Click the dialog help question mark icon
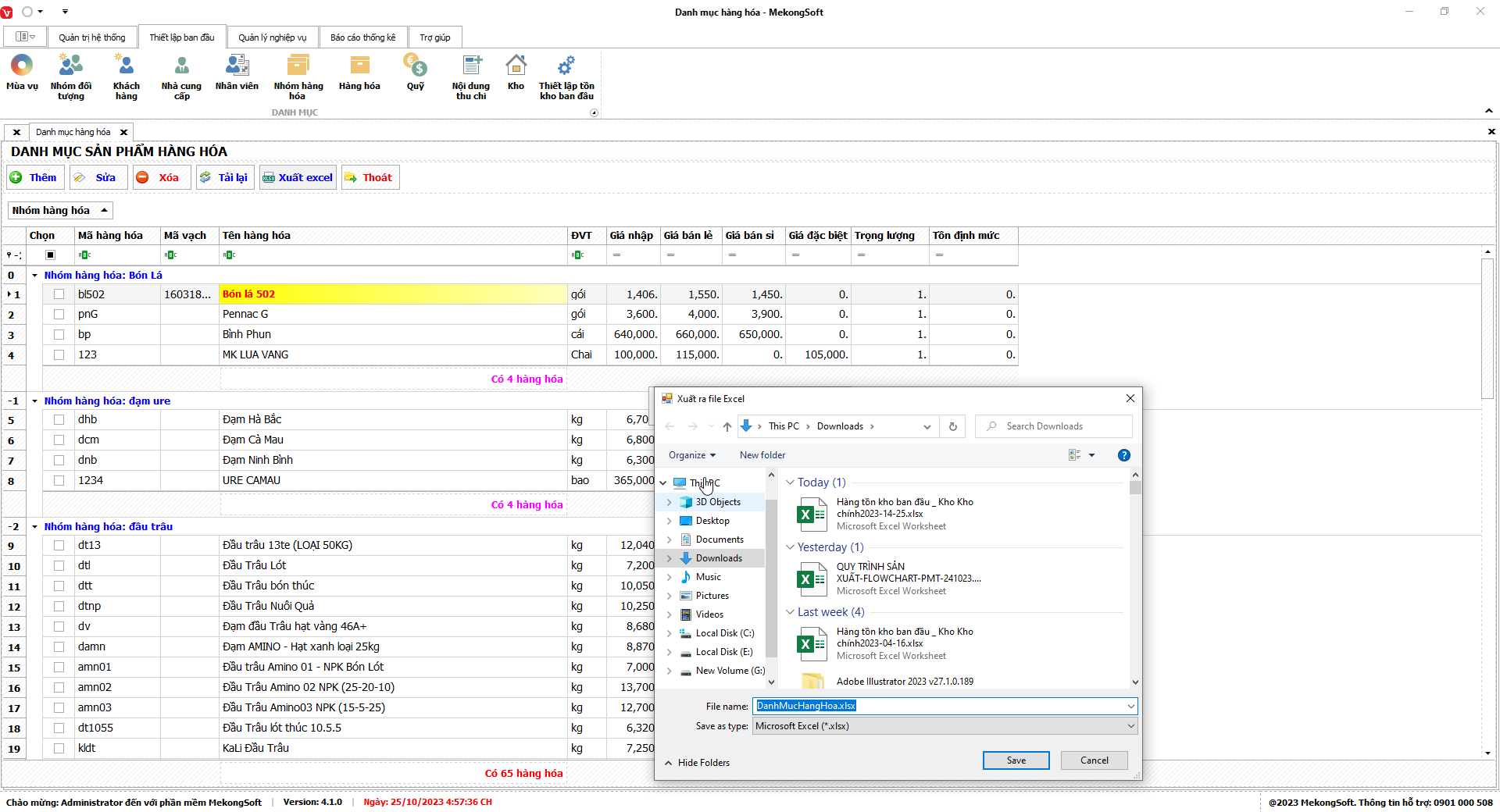The image size is (1500, 812). (1123, 455)
